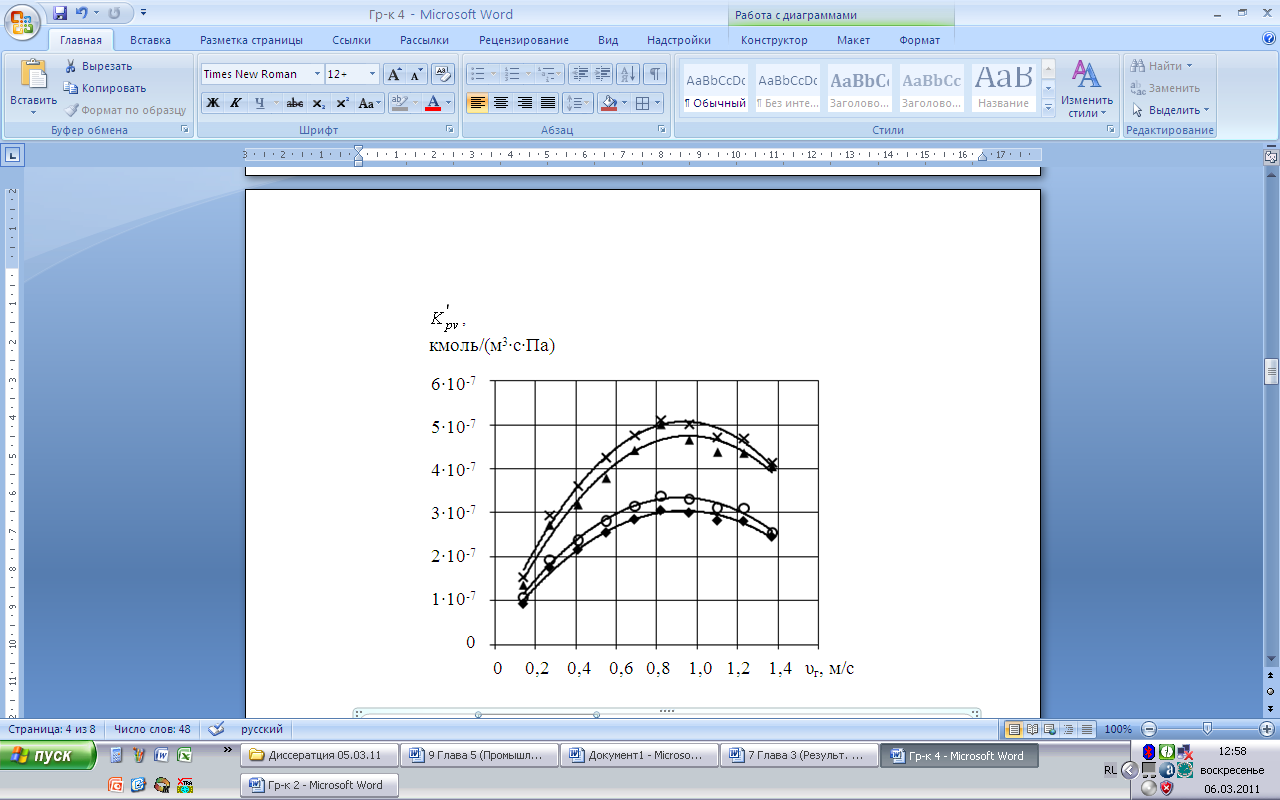Toggle bold Ж formatting
Screen dimensions: 1280x800
(213, 103)
